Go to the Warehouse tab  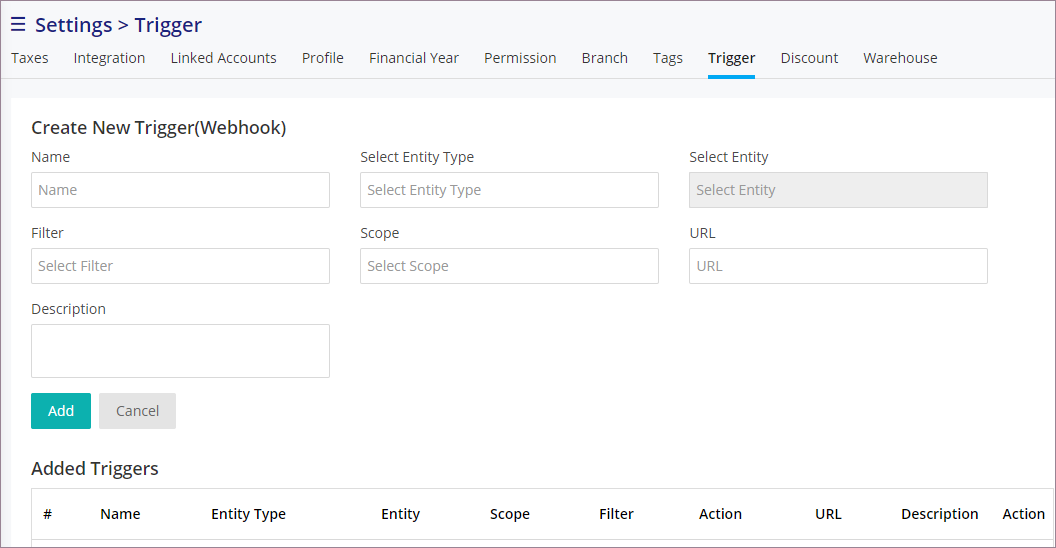click(900, 58)
